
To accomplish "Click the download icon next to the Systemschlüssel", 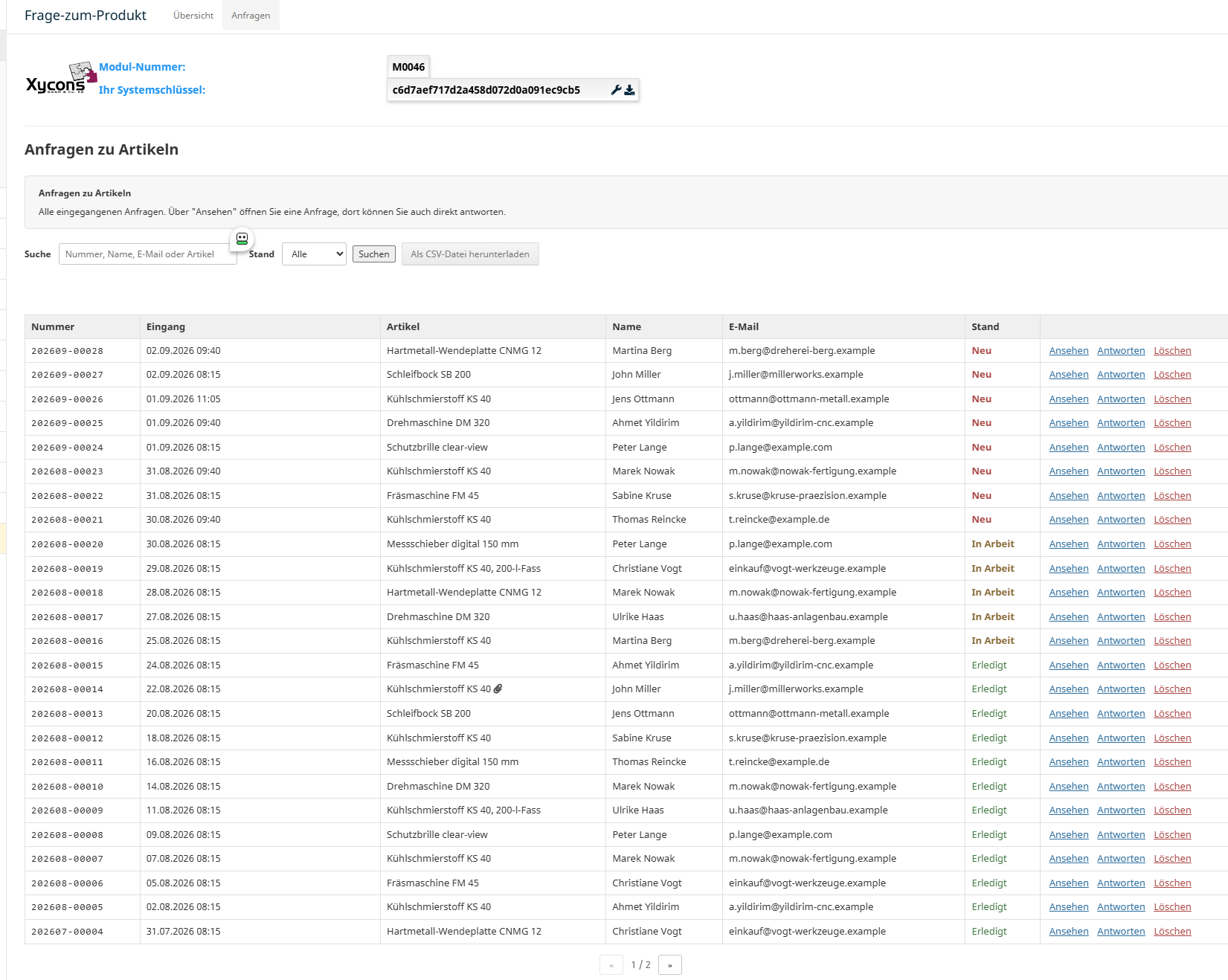I will coord(629,90).
